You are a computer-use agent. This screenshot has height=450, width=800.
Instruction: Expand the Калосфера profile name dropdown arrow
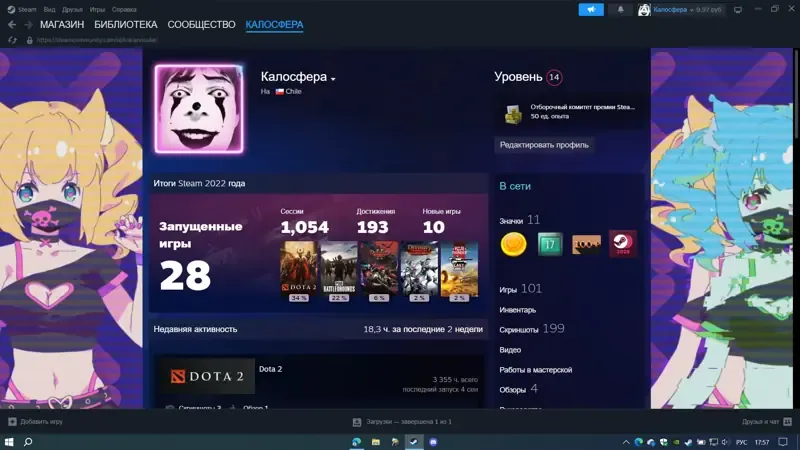(x=333, y=79)
